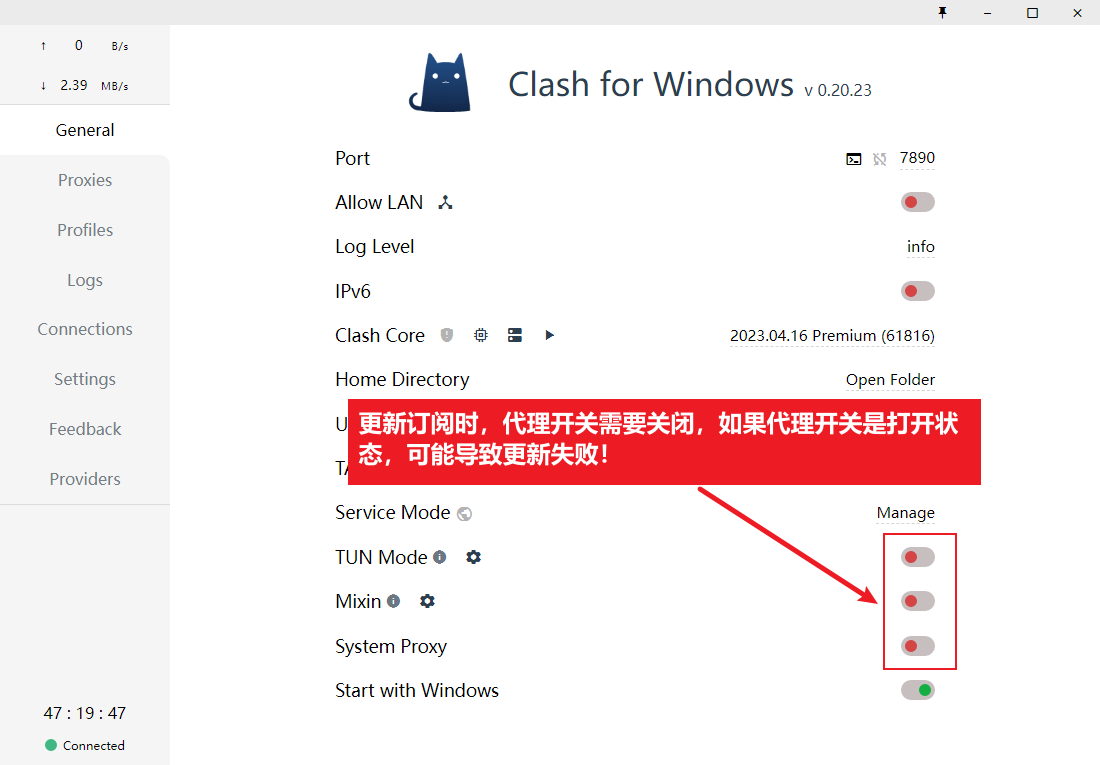Screen dimensions: 1100x765
Task: Disable Start with Windows toggle
Action: [x=918, y=690]
